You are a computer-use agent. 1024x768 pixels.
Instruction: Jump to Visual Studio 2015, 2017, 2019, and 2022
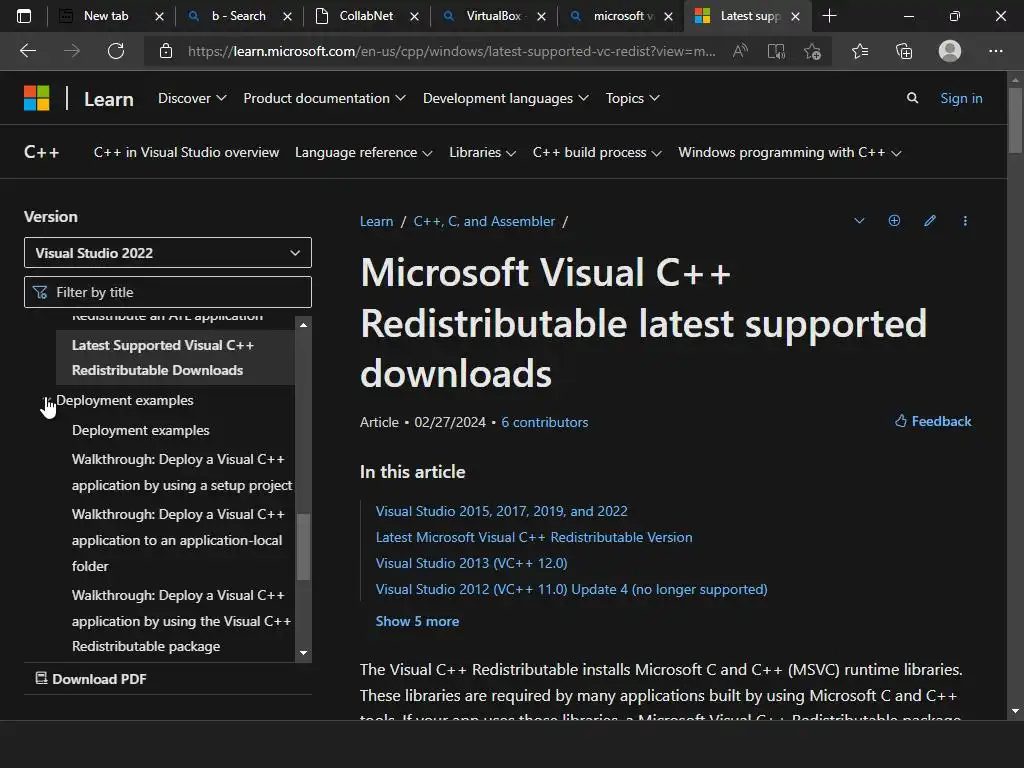click(x=502, y=511)
